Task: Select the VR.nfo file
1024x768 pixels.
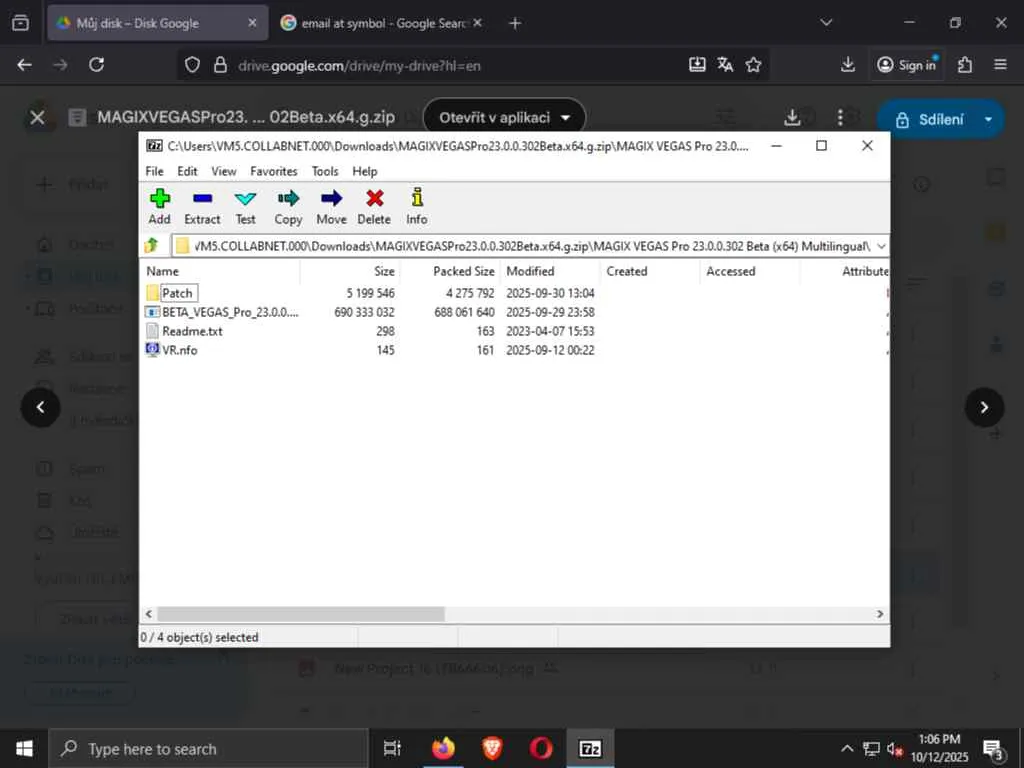Action: [172, 350]
